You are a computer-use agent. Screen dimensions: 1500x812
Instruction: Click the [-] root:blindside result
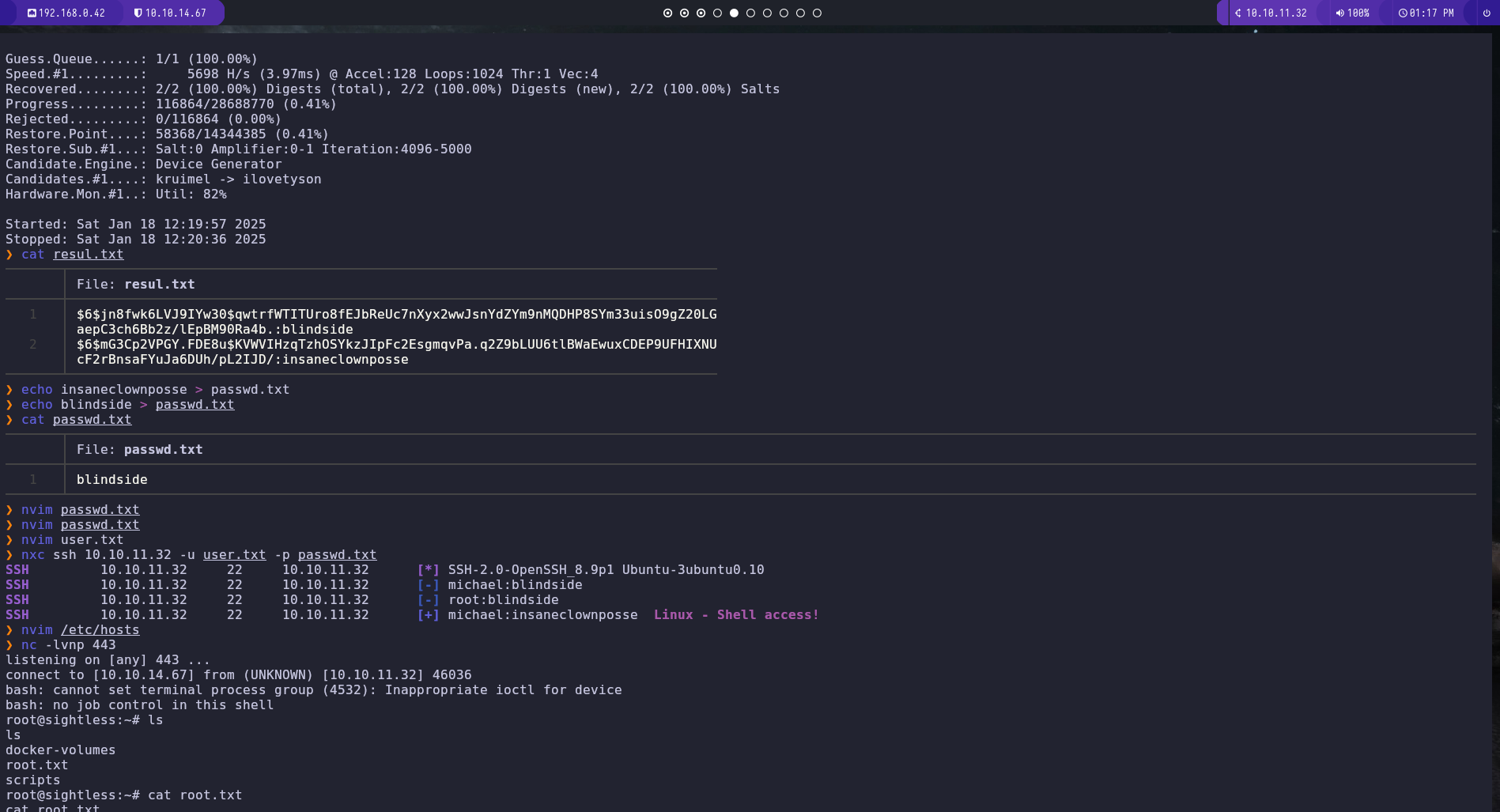click(x=488, y=600)
